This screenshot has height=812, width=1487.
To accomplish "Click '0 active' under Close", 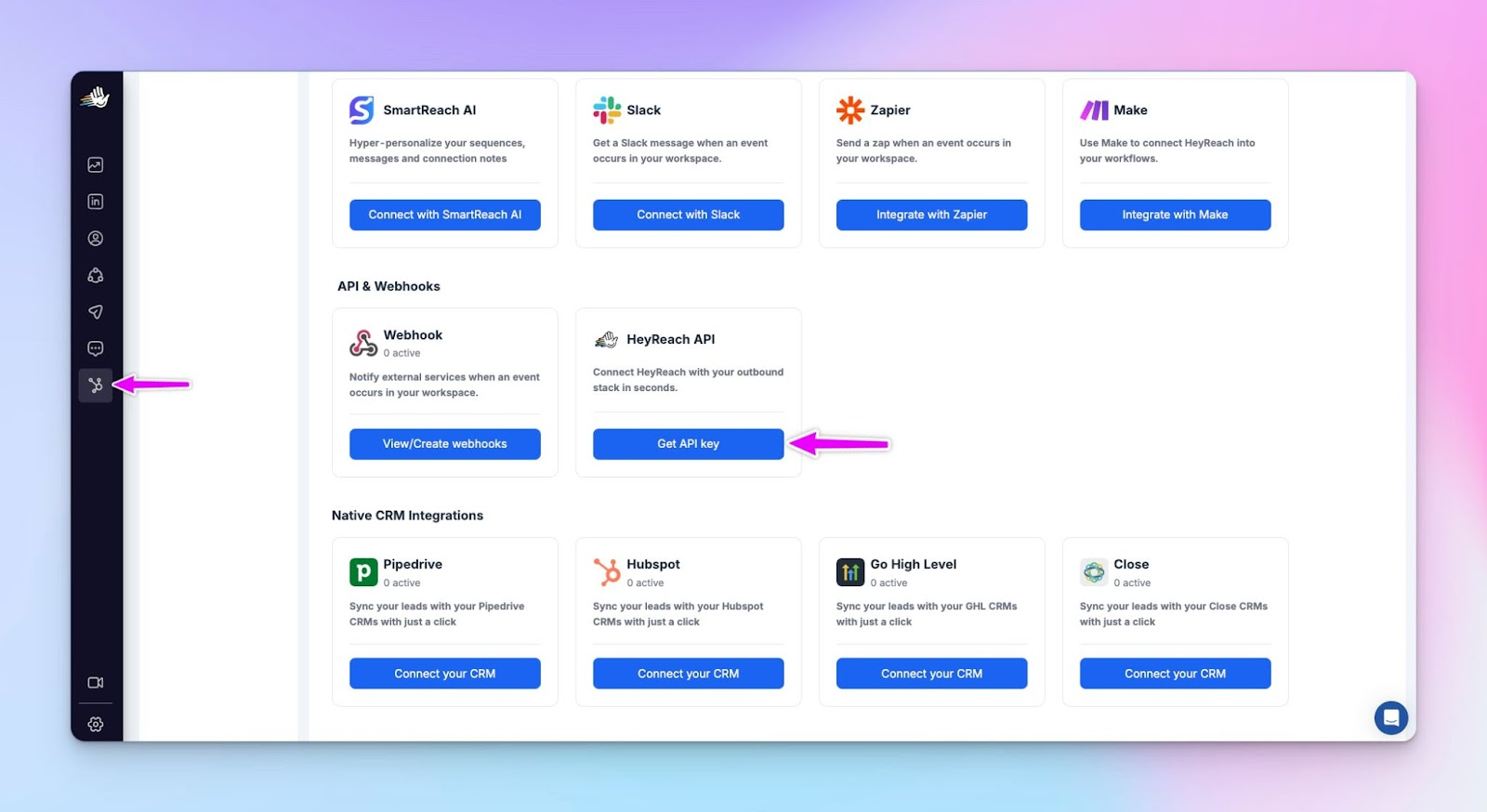I will pyautogui.click(x=1132, y=583).
